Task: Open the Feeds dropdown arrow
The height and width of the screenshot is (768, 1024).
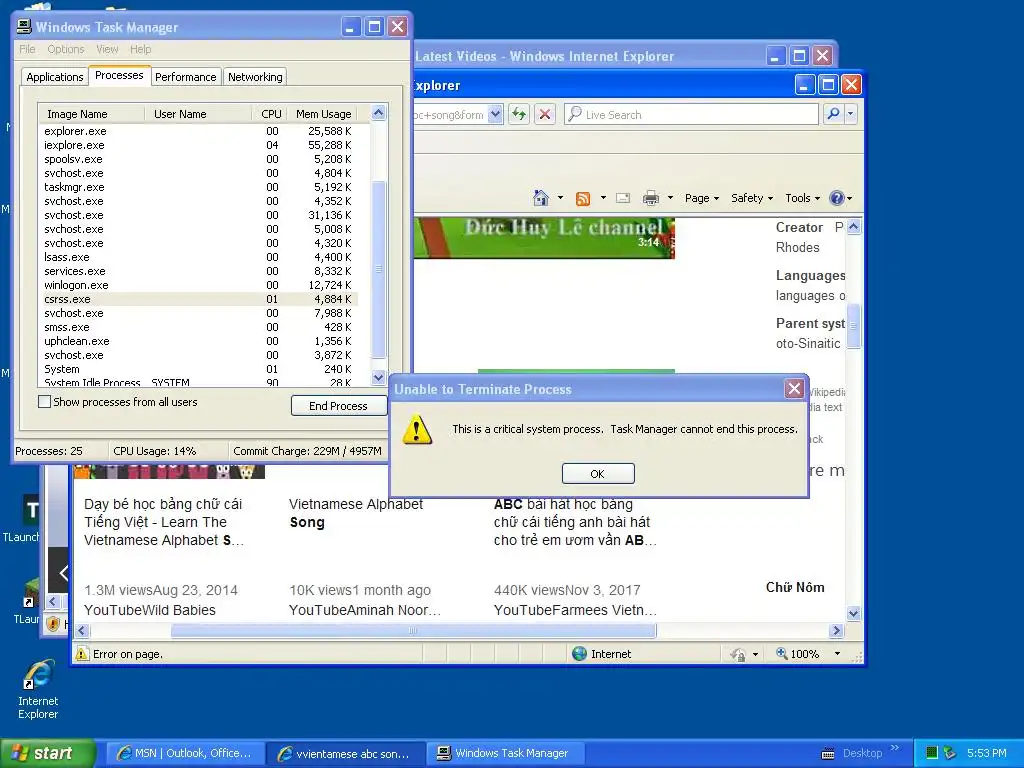Action: click(x=603, y=197)
